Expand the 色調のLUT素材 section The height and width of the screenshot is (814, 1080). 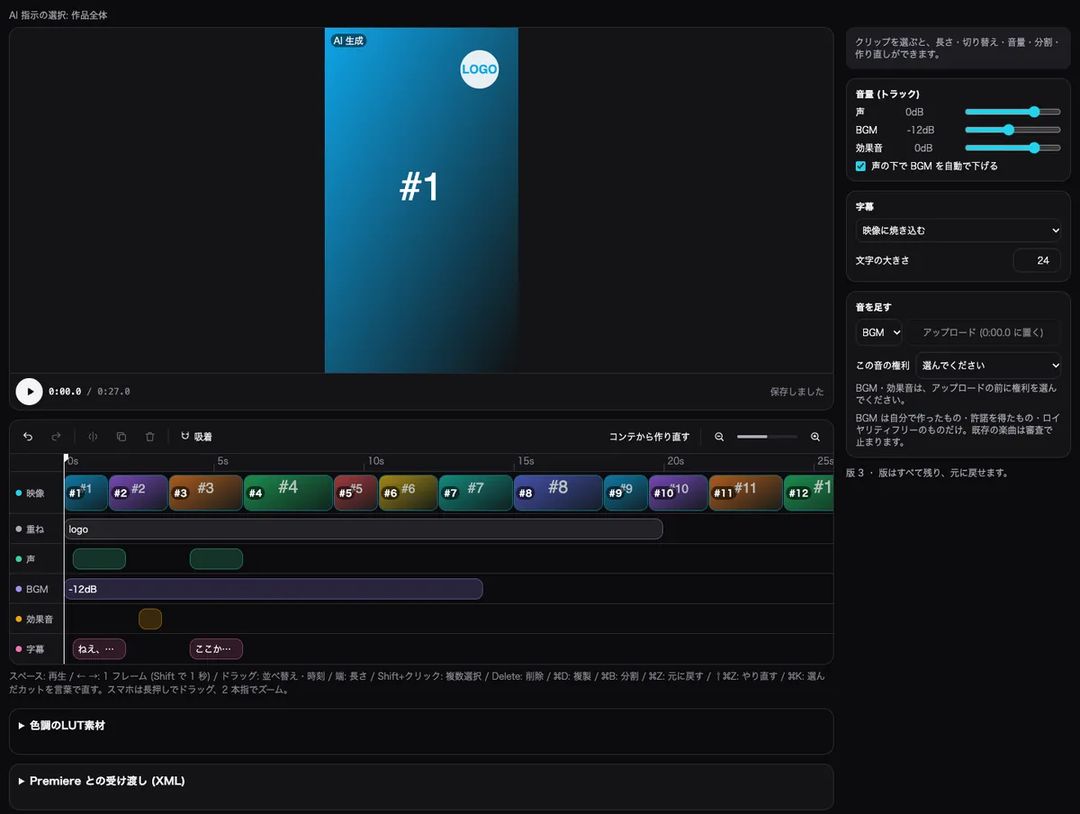[x=62, y=725]
